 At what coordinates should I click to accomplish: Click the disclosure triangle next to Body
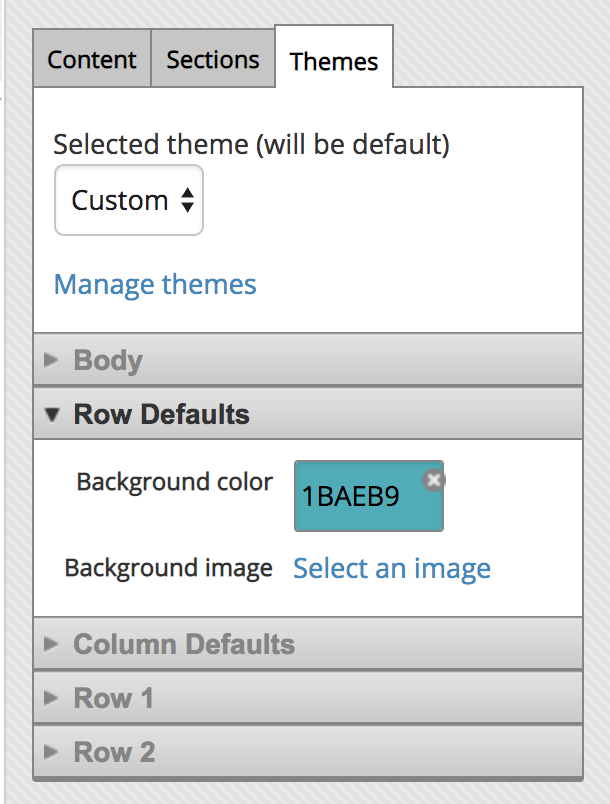coord(51,360)
